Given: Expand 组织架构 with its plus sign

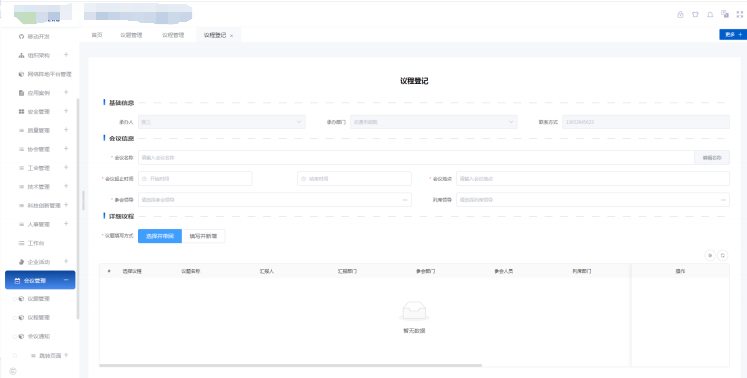Looking at the screenshot, I should click(x=66, y=55).
